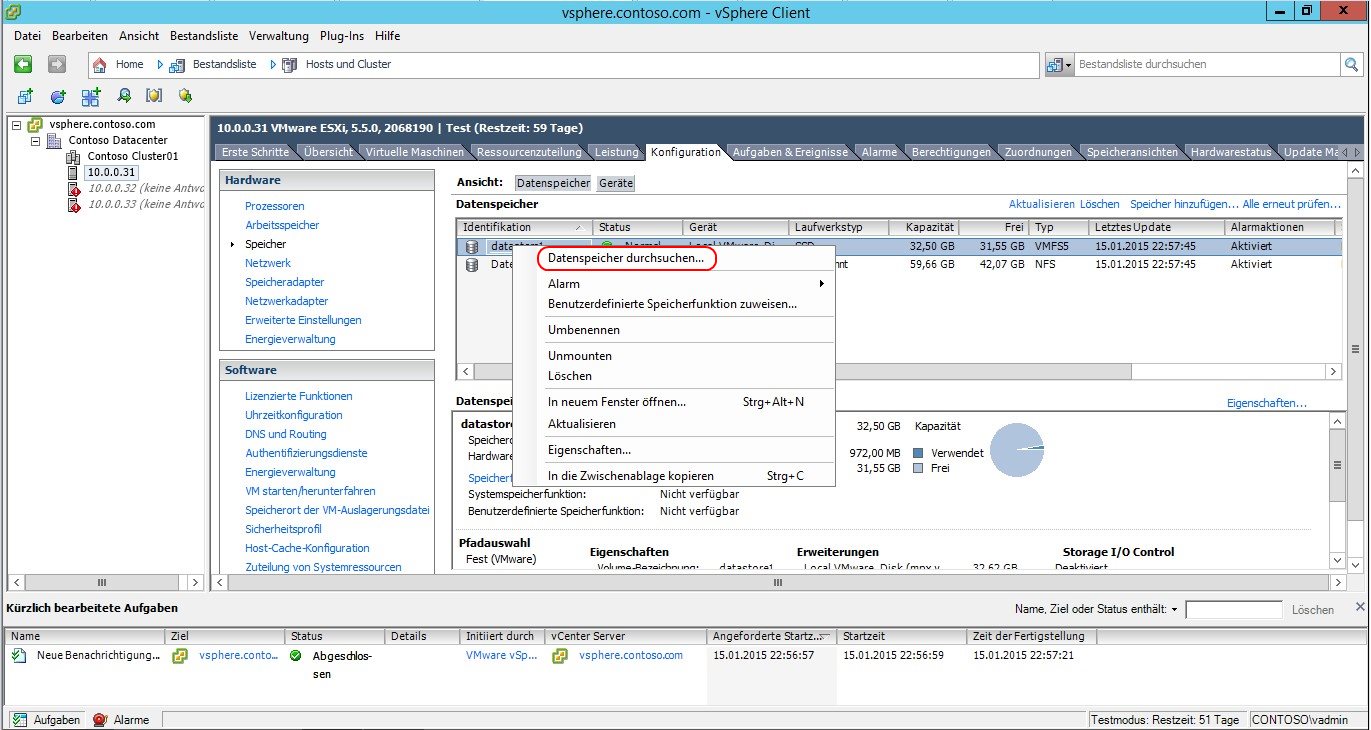
Task: Open the Name, Ziel oder Status filter dropdown
Action: (x=1174, y=610)
